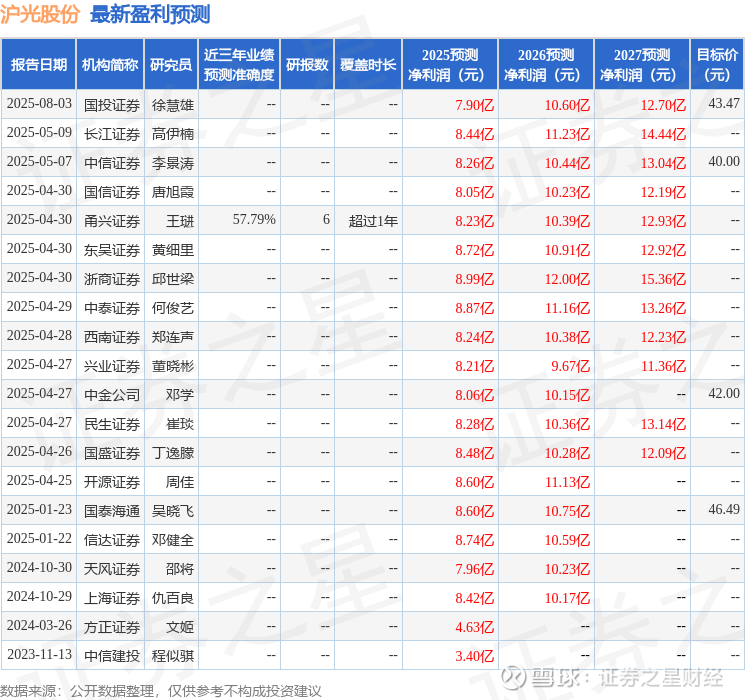The image size is (745, 700).
Task: Click the 2024-03-26 report date
Action: (x=39, y=625)
